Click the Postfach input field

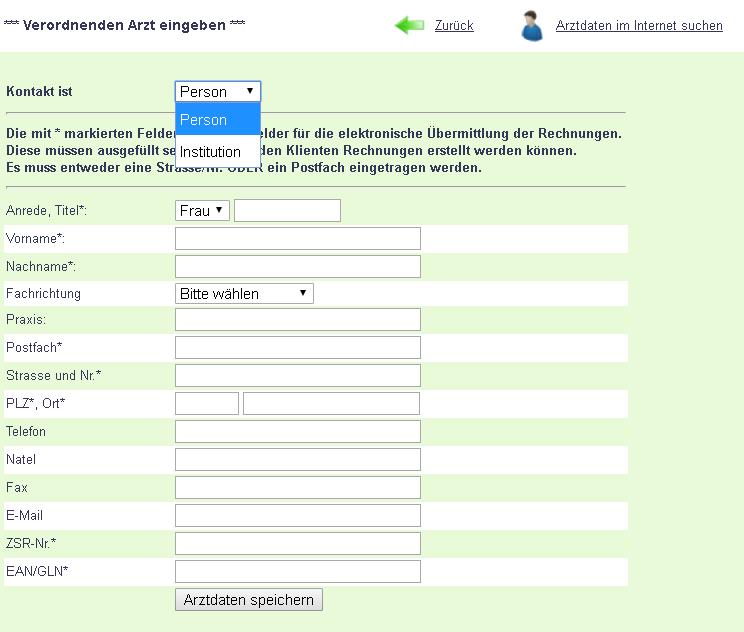click(297, 348)
